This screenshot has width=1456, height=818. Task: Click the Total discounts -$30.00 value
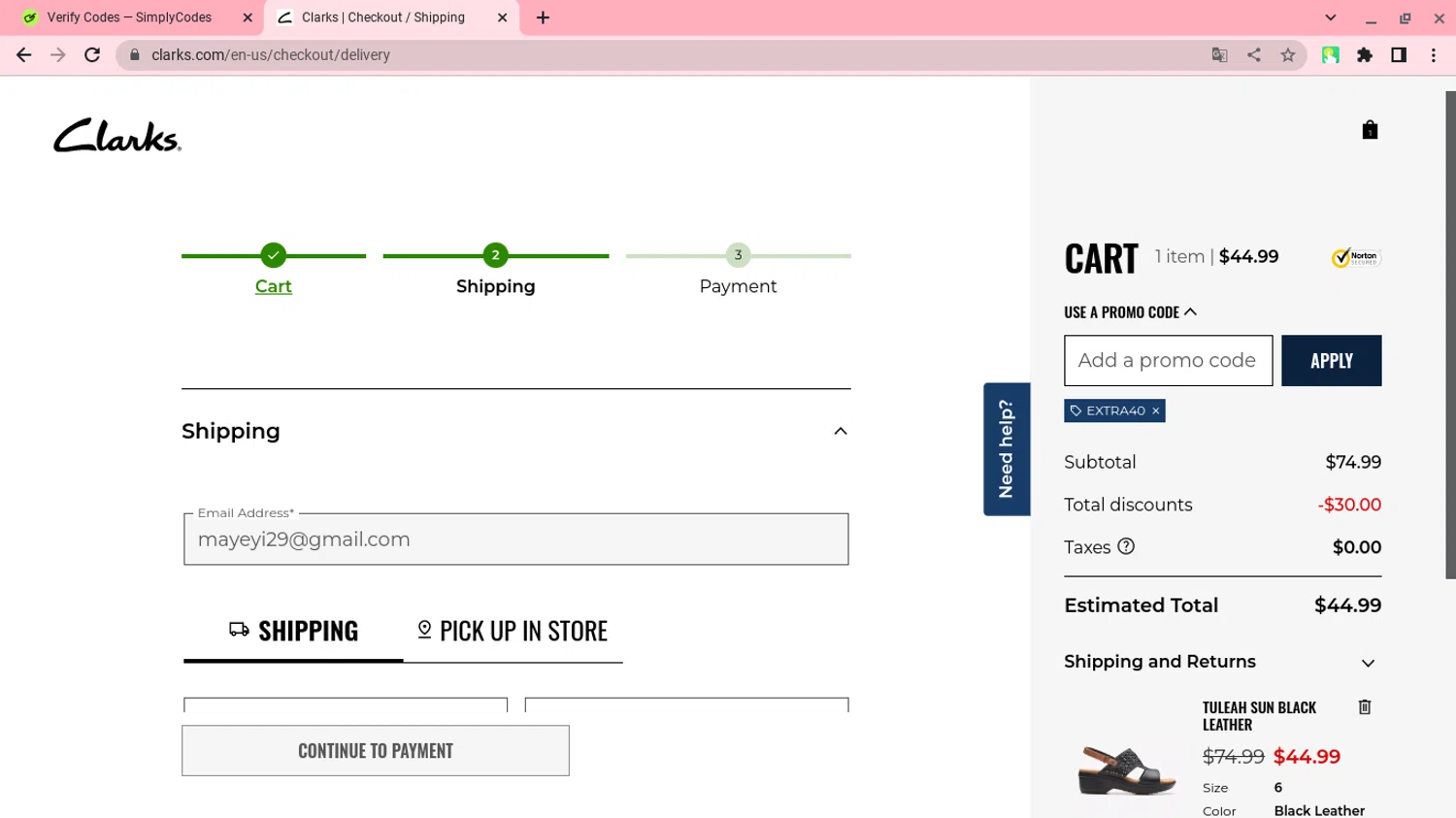[1349, 505]
